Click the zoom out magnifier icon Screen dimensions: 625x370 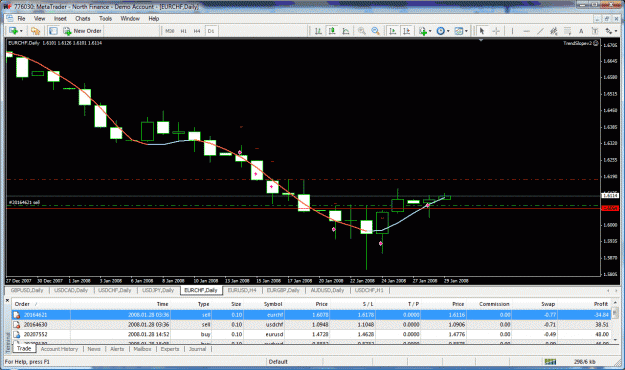(x=375, y=31)
